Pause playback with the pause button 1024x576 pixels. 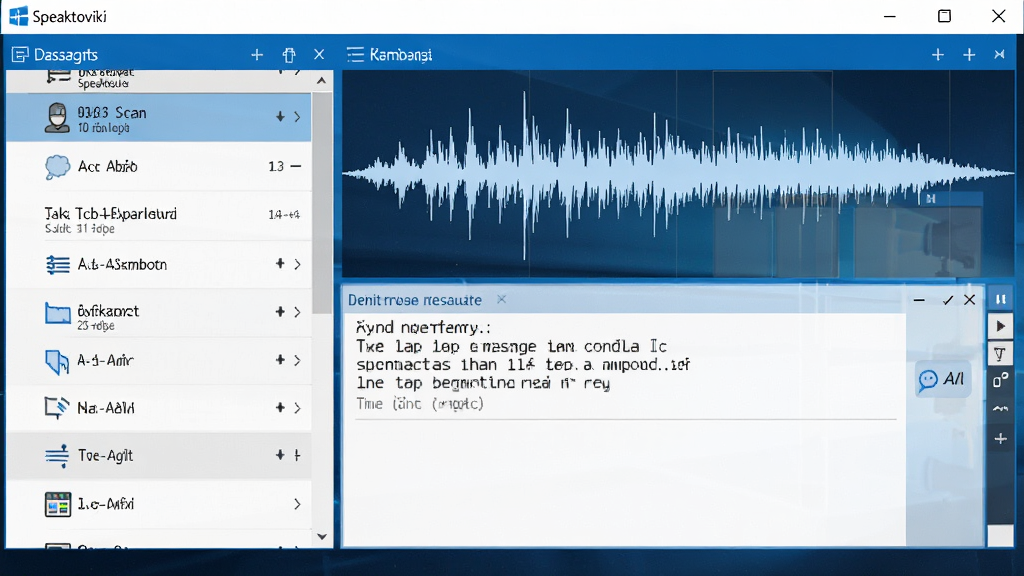click(x=1000, y=299)
